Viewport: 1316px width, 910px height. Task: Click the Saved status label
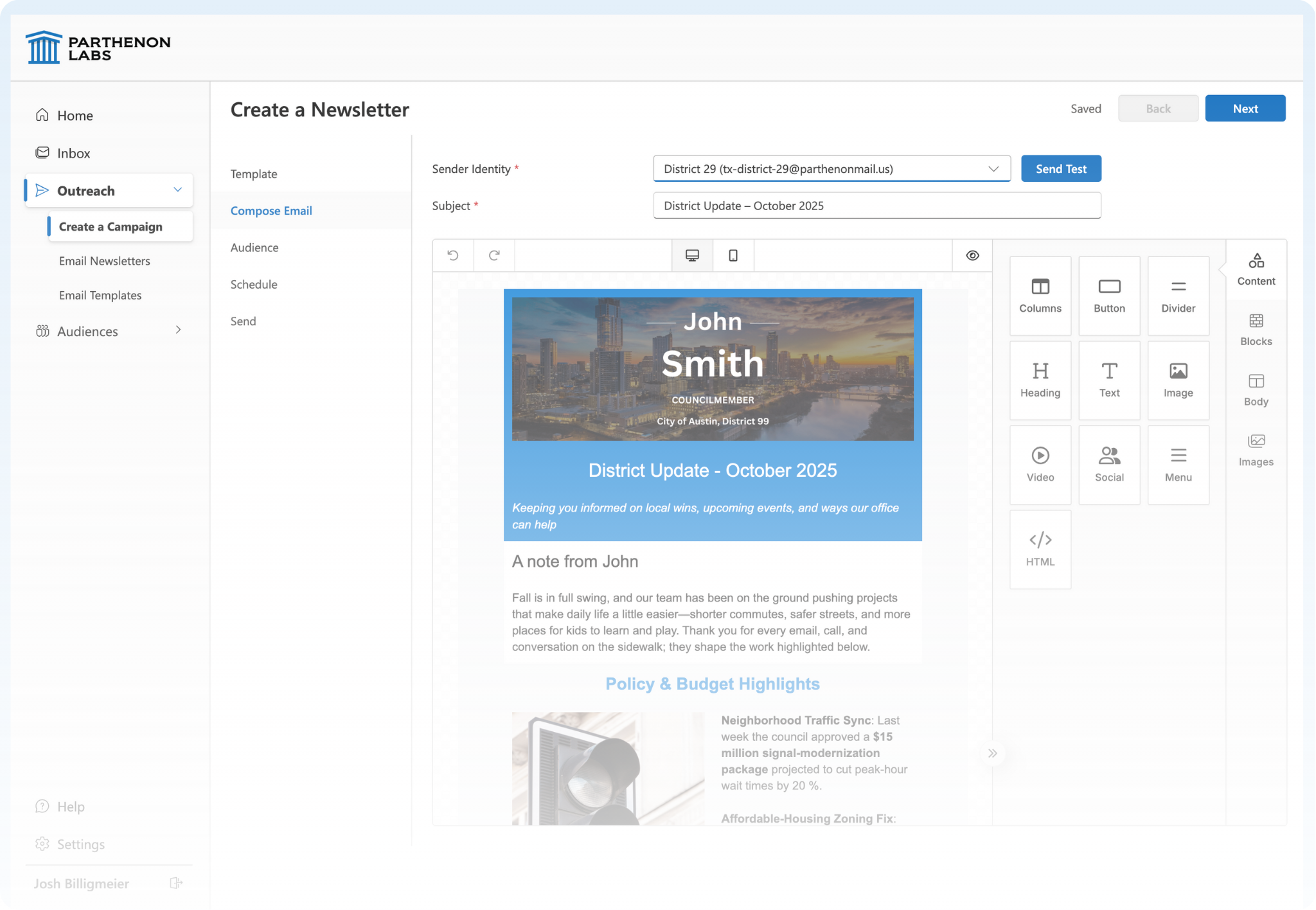click(1086, 109)
